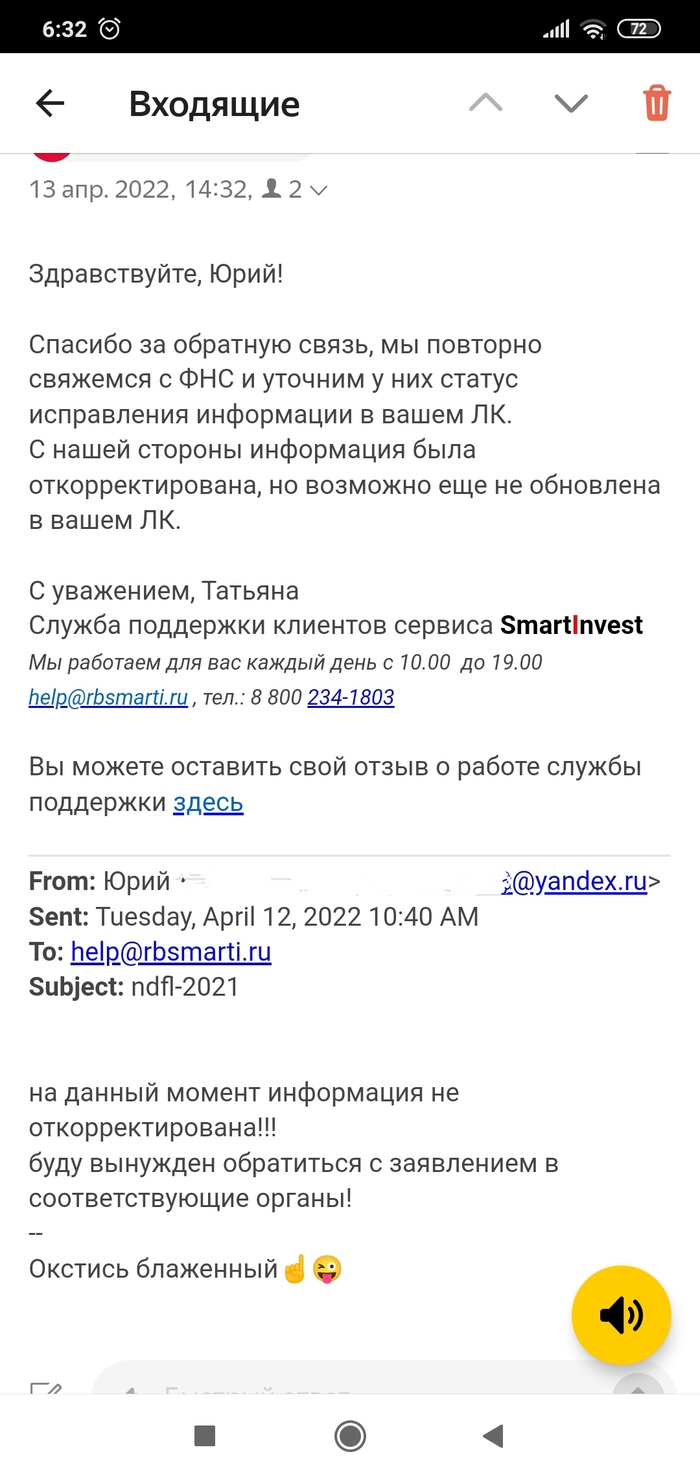Go to previous message with up chevron

pyautogui.click(x=486, y=103)
